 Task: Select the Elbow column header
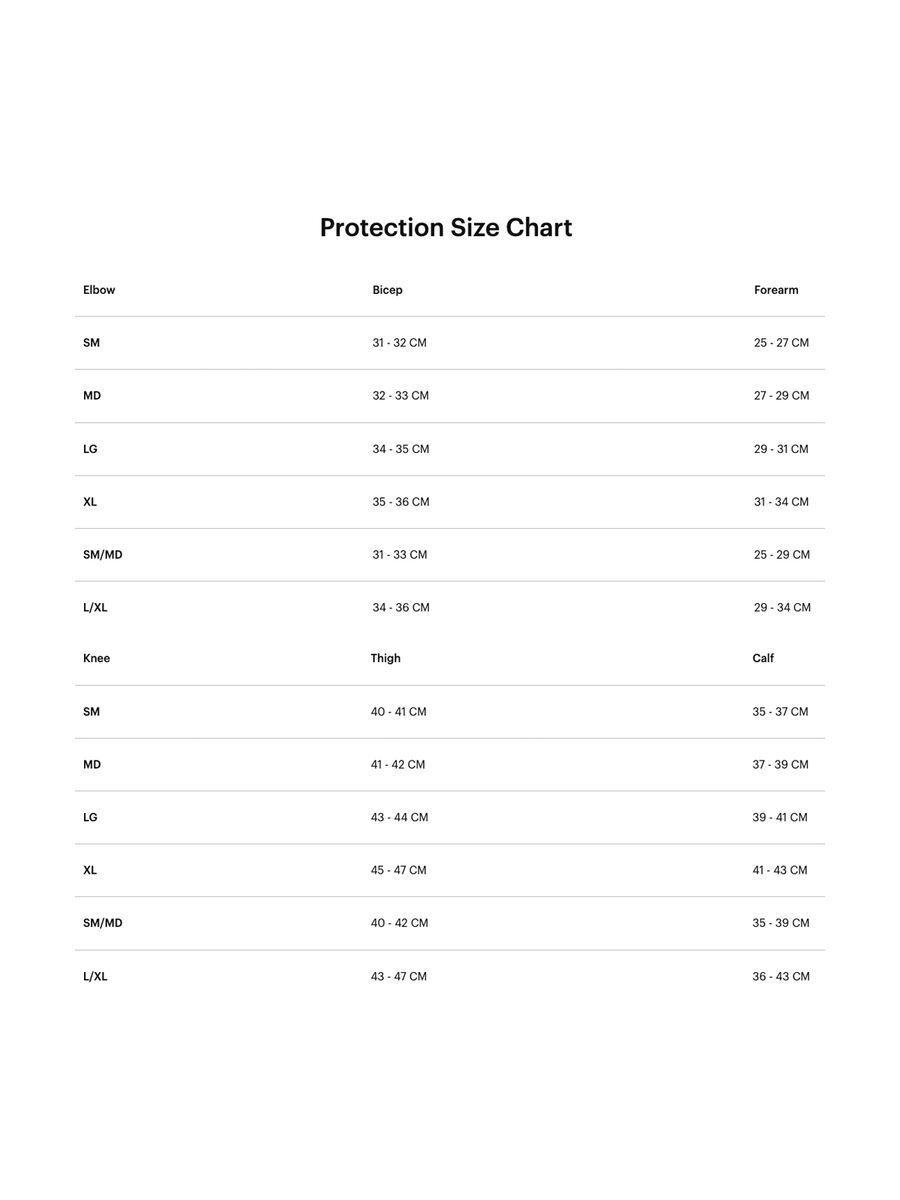[x=99, y=290]
